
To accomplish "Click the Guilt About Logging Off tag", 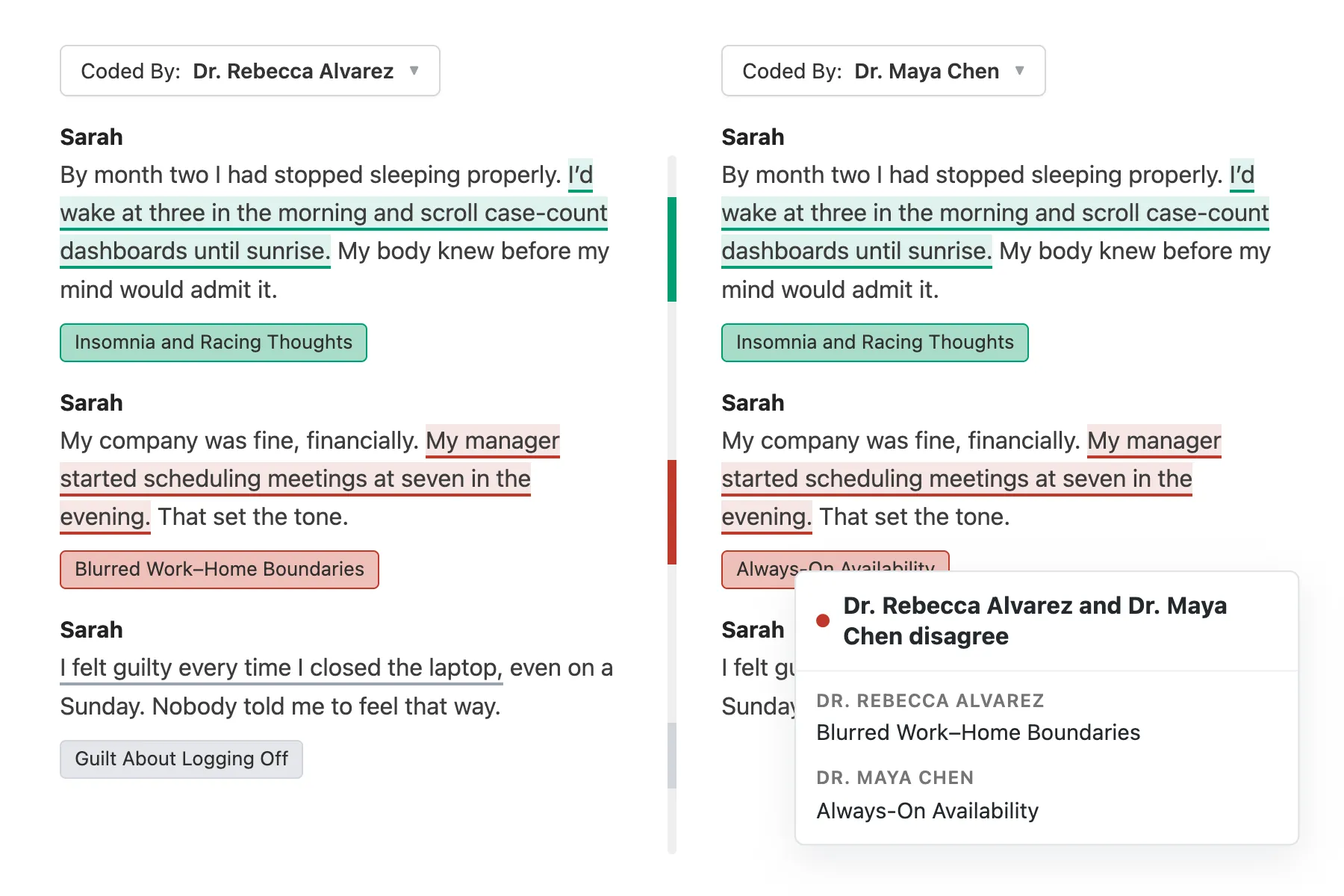I will (181, 759).
